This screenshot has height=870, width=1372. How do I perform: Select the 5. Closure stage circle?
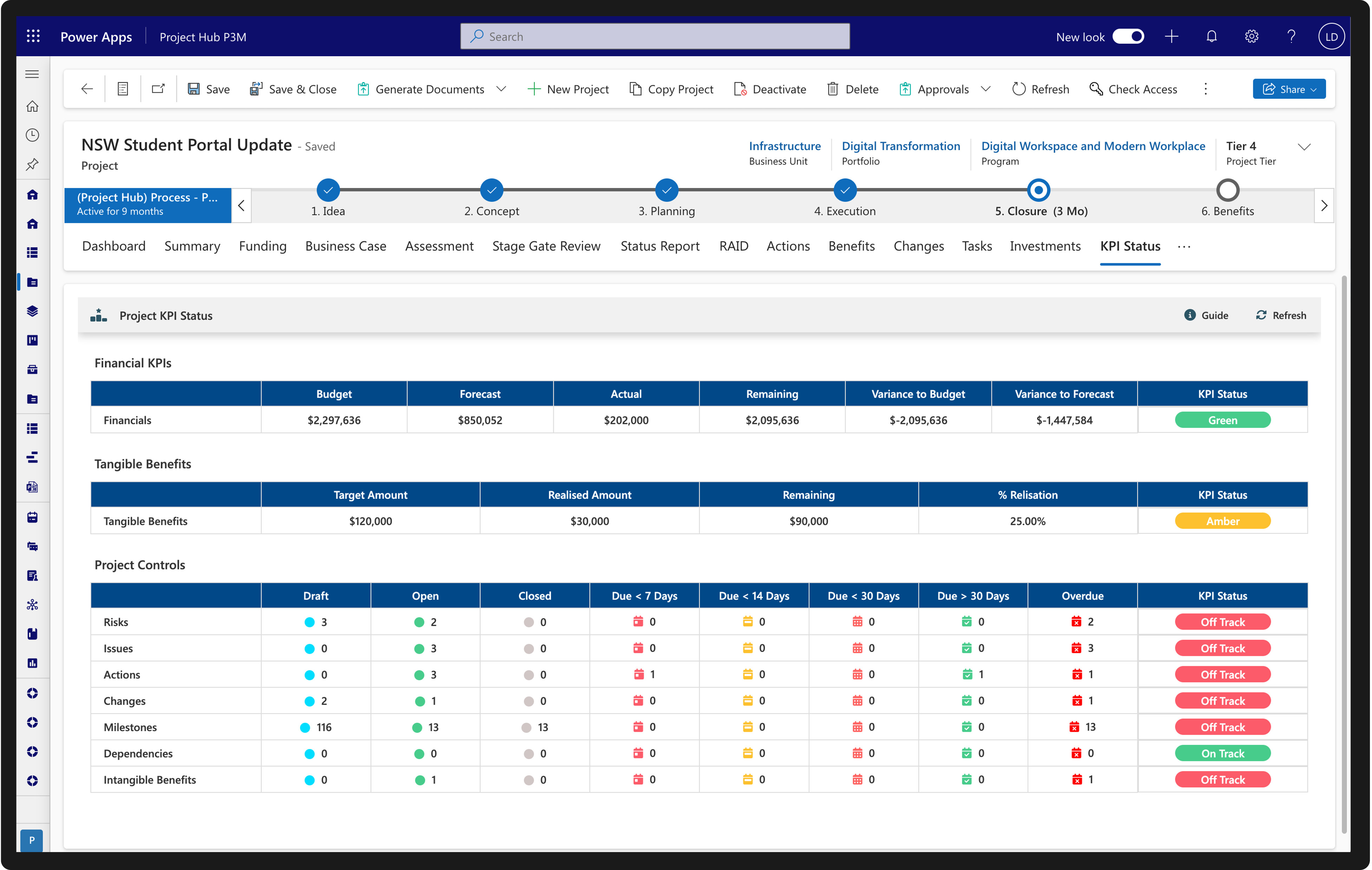tap(1038, 190)
